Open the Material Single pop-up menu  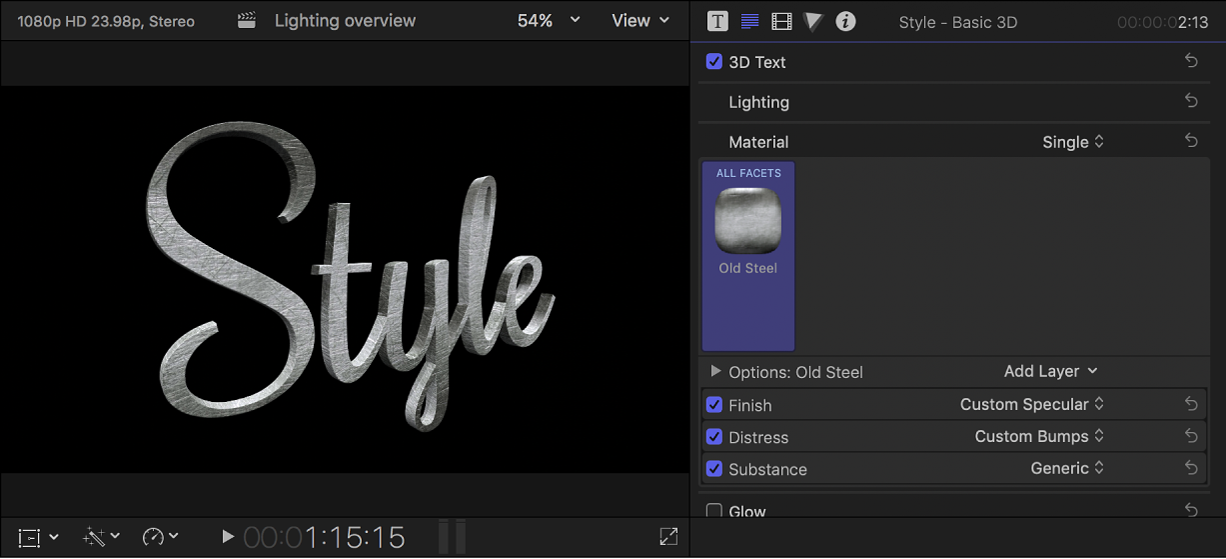pos(1073,142)
